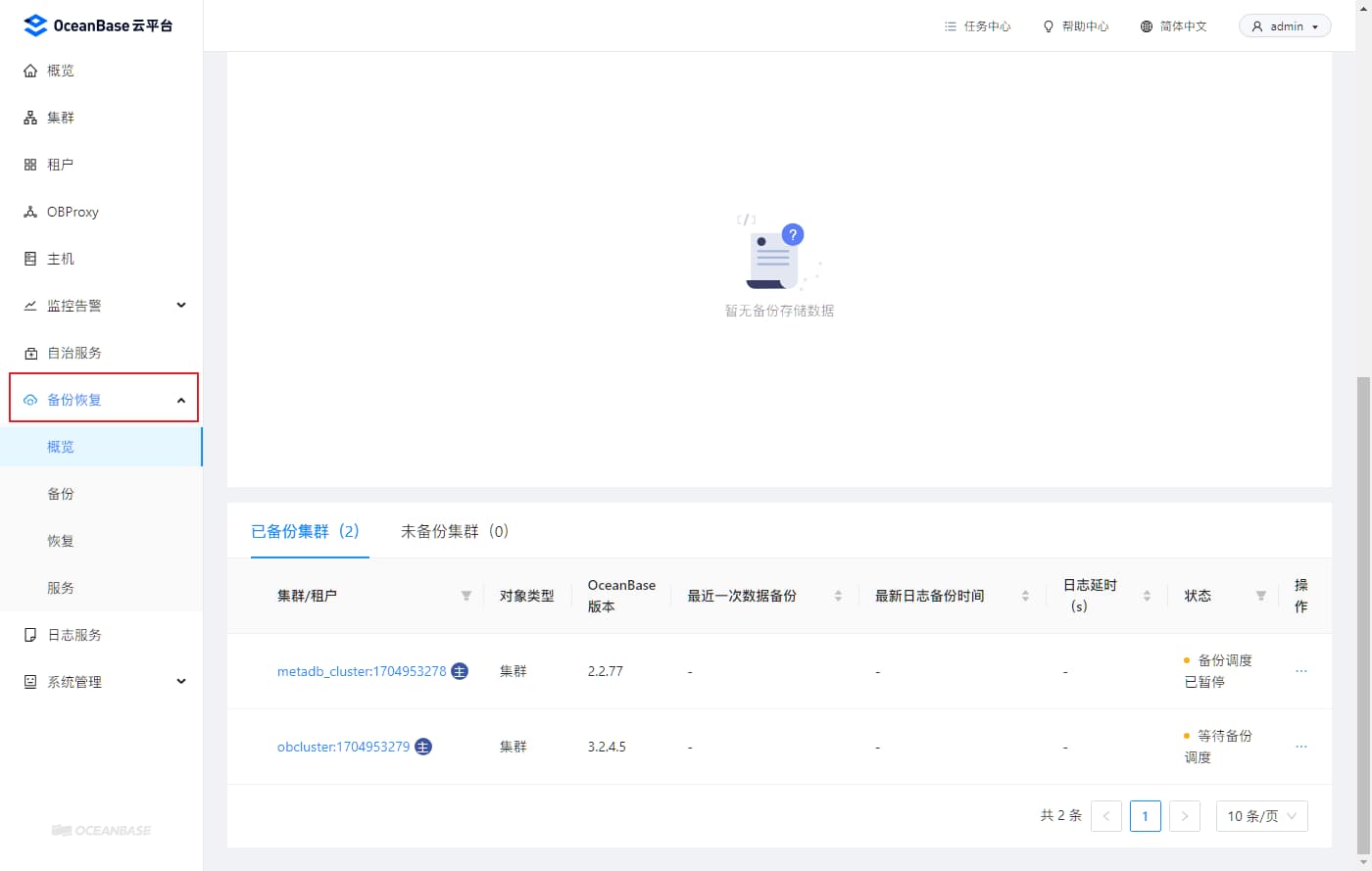Click the log icon beside 日志服务
This screenshot has height=871, width=1372.
[30, 635]
